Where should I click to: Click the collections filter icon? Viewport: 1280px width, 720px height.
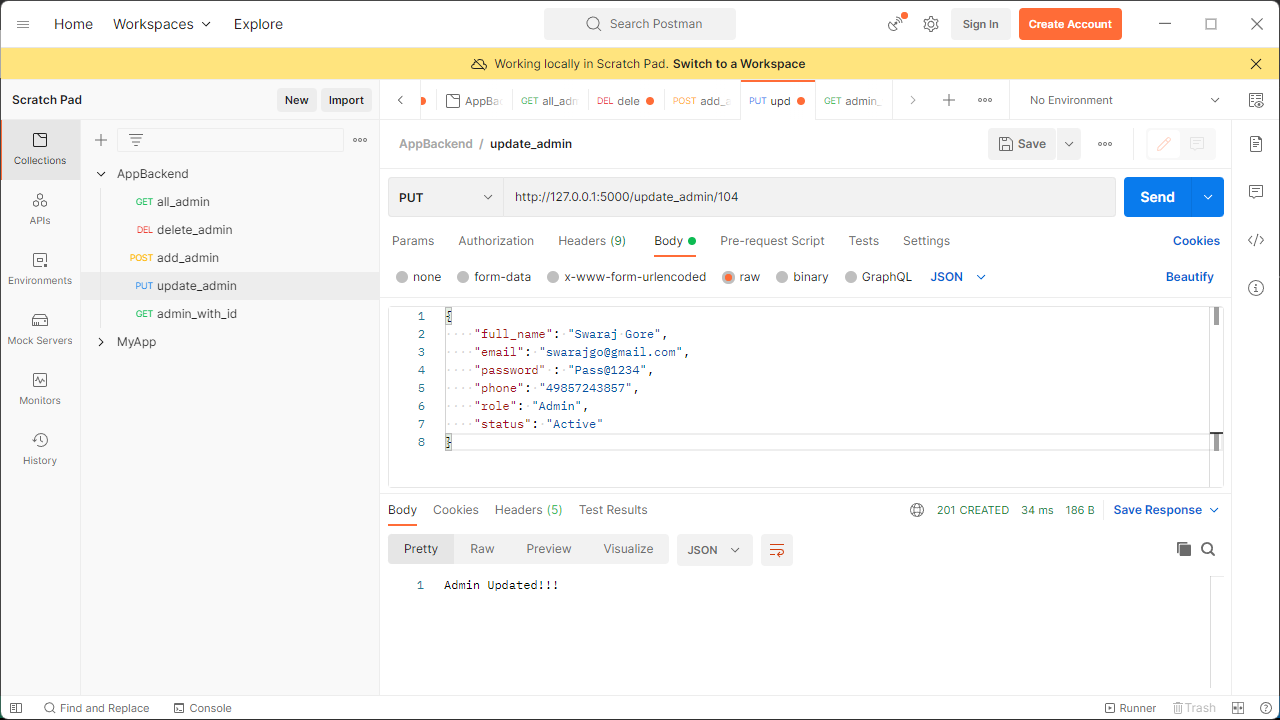[x=136, y=140]
